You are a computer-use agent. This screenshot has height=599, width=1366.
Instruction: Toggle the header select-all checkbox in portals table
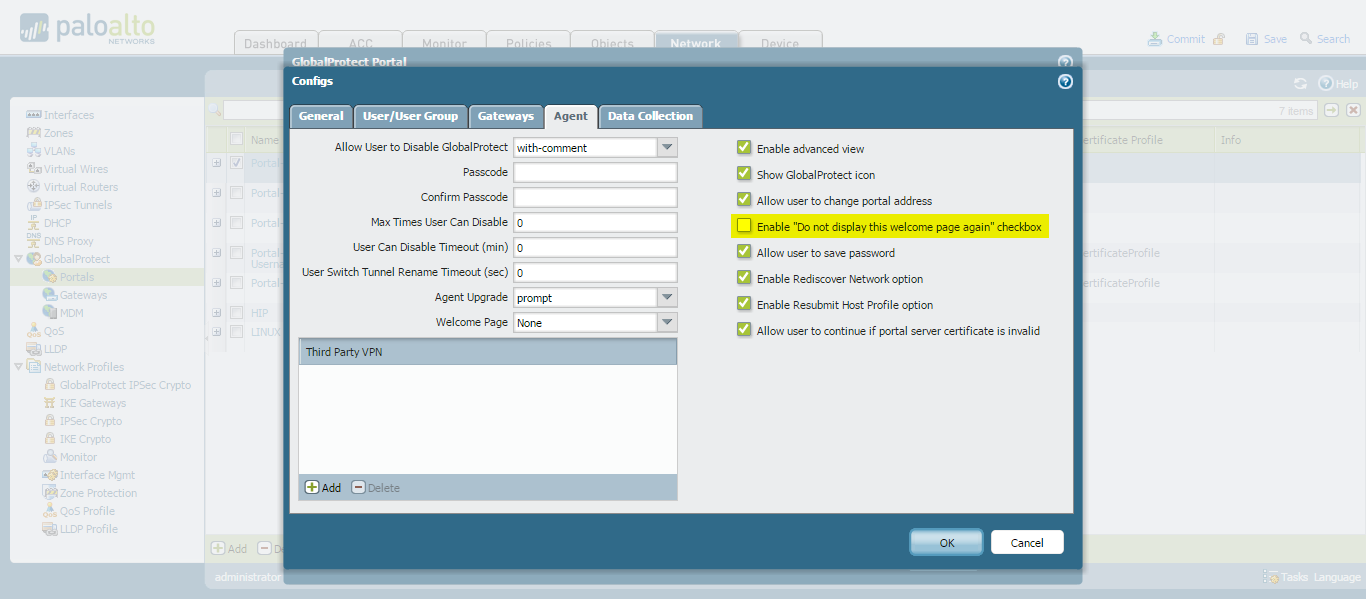(x=236, y=140)
